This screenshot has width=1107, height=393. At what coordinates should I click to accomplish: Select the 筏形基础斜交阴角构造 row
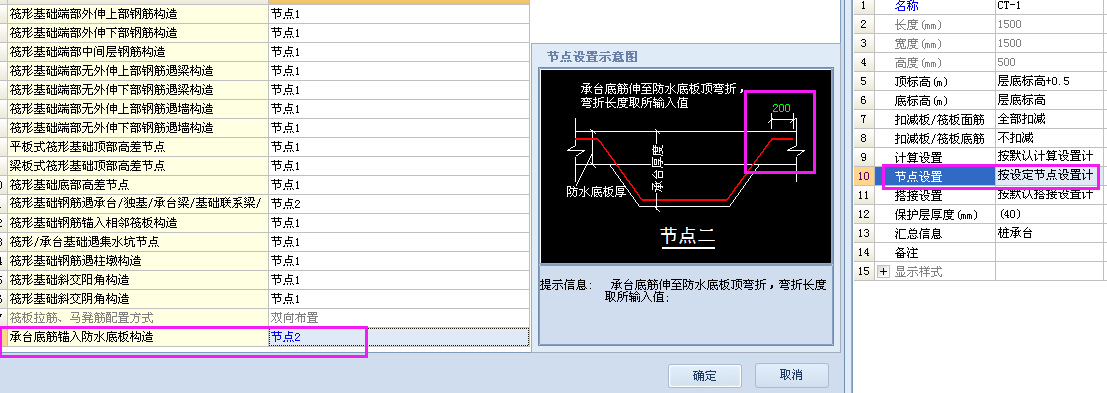(x=265, y=299)
